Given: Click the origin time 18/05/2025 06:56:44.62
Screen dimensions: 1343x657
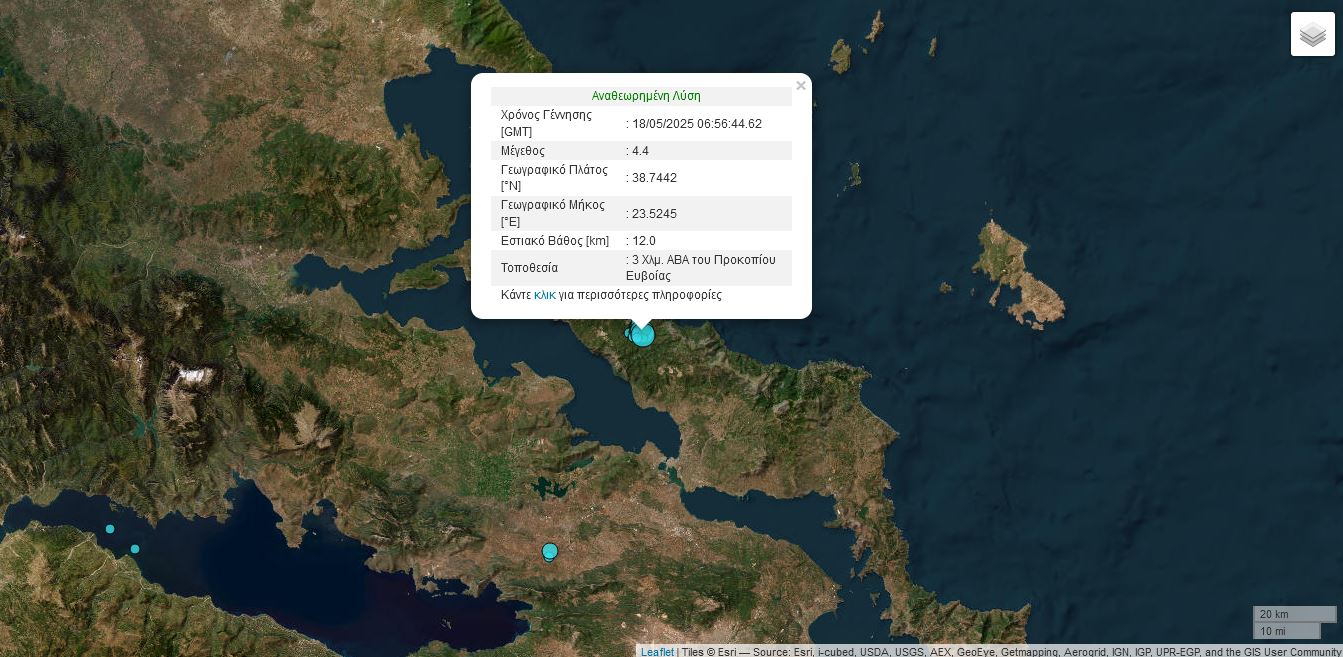Looking at the screenshot, I should (696, 124).
